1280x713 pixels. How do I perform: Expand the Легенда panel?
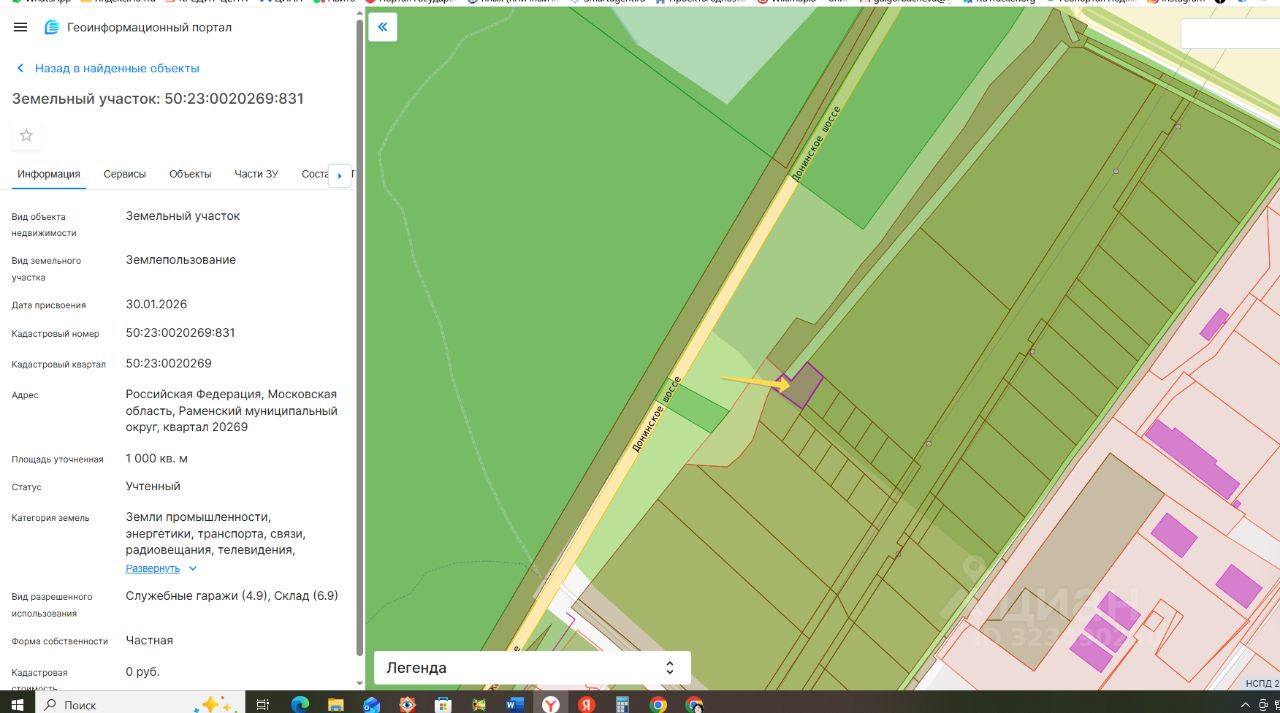point(531,667)
